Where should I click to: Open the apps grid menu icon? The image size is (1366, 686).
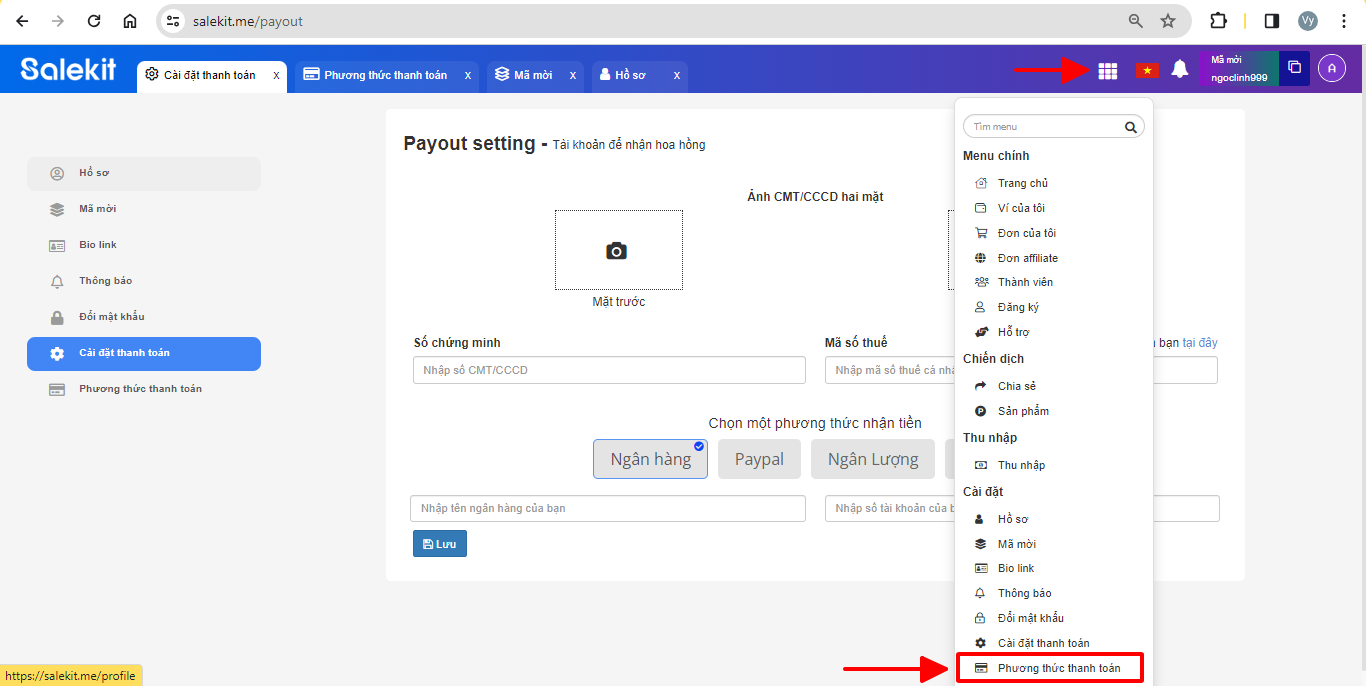tap(1107, 70)
